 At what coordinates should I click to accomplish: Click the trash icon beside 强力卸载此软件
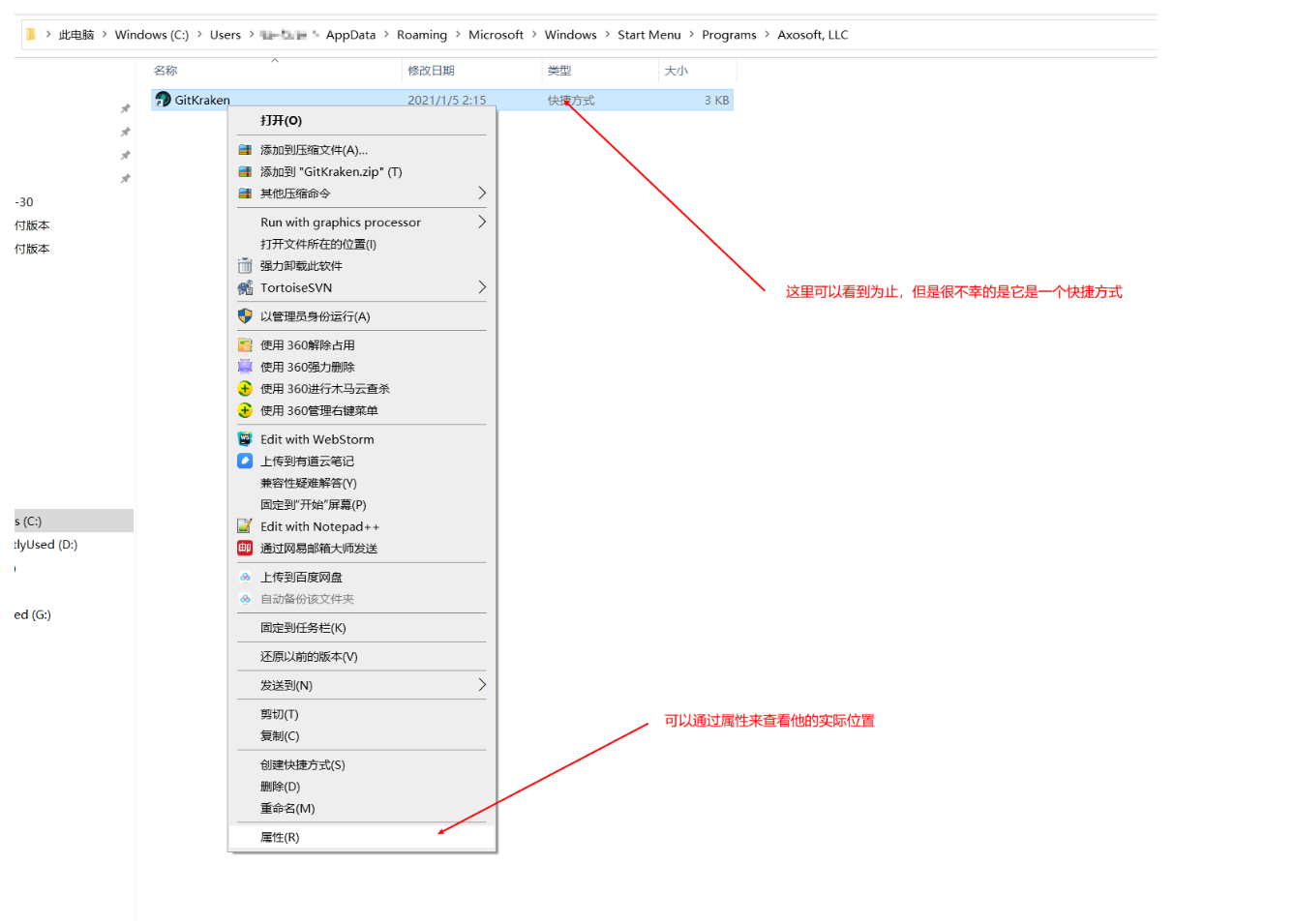[x=245, y=265]
